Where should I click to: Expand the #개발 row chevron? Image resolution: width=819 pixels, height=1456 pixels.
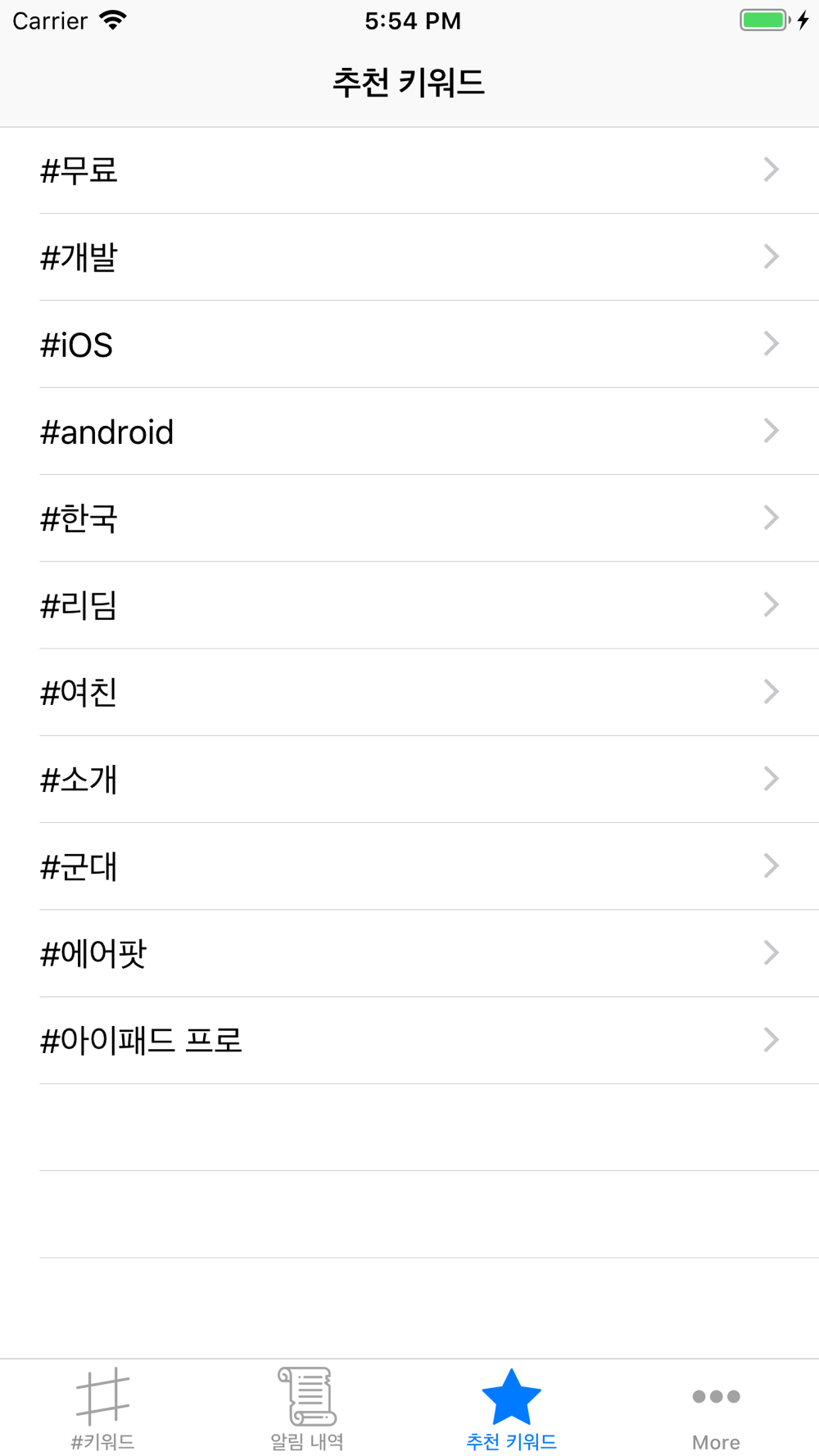(771, 256)
